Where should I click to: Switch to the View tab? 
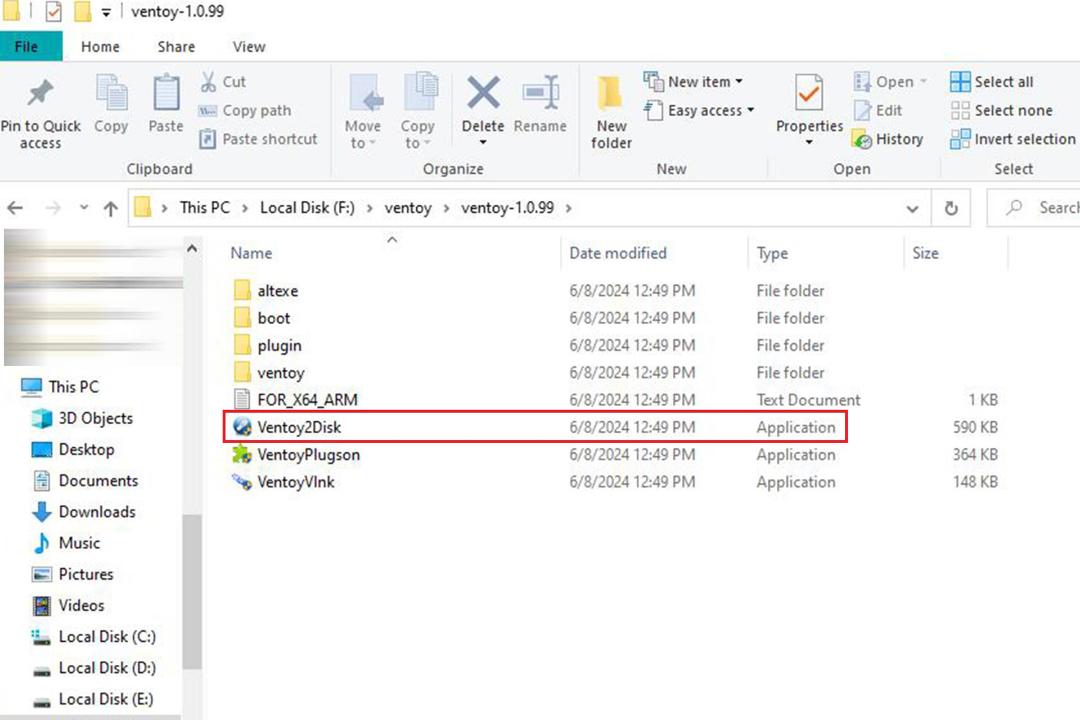point(249,46)
